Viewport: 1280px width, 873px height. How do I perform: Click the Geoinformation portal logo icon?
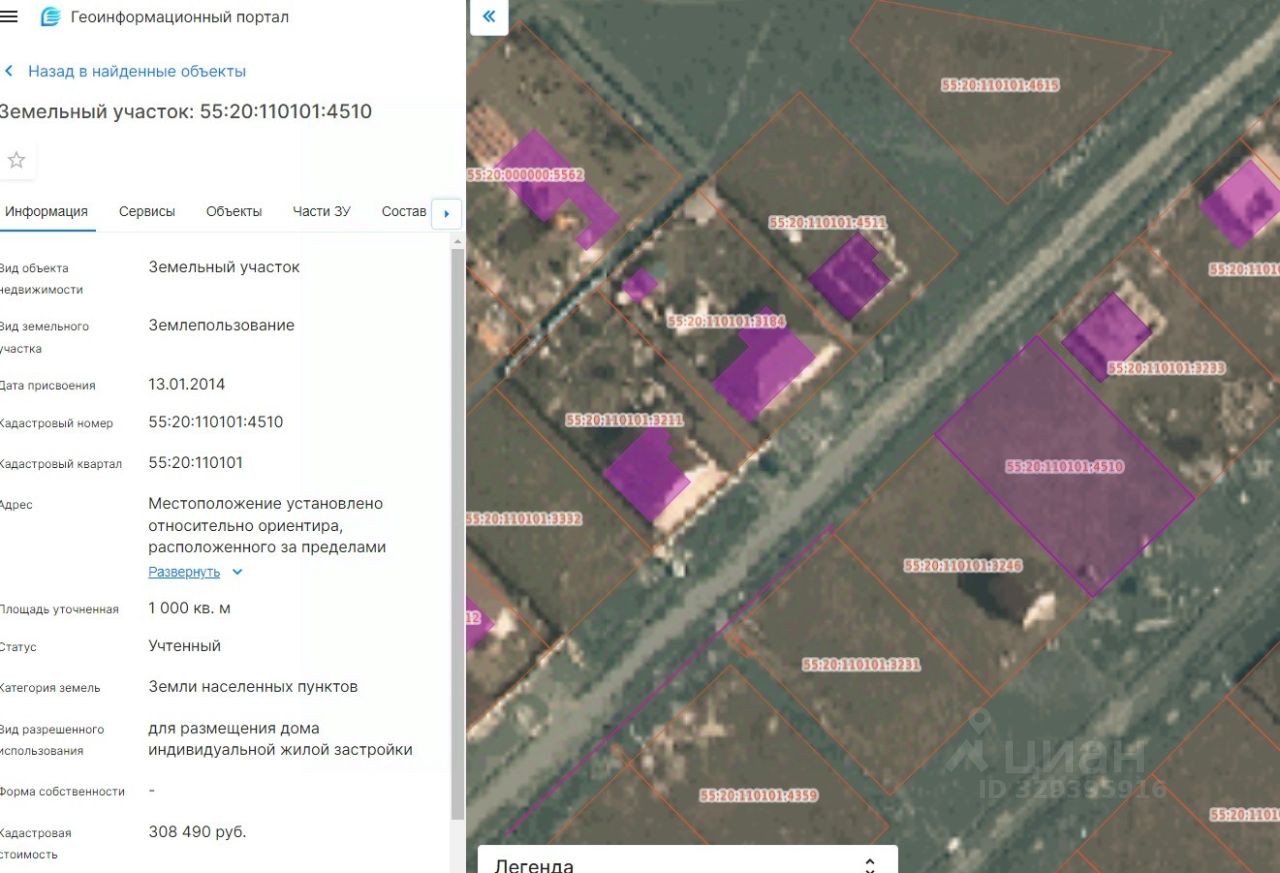tap(50, 17)
